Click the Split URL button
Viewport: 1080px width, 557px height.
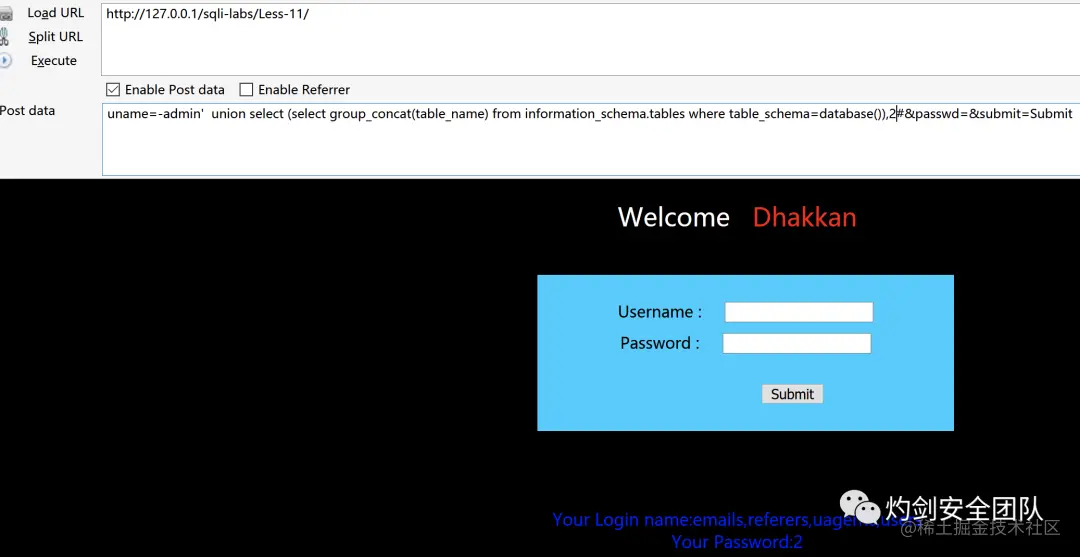click(55, 37)
